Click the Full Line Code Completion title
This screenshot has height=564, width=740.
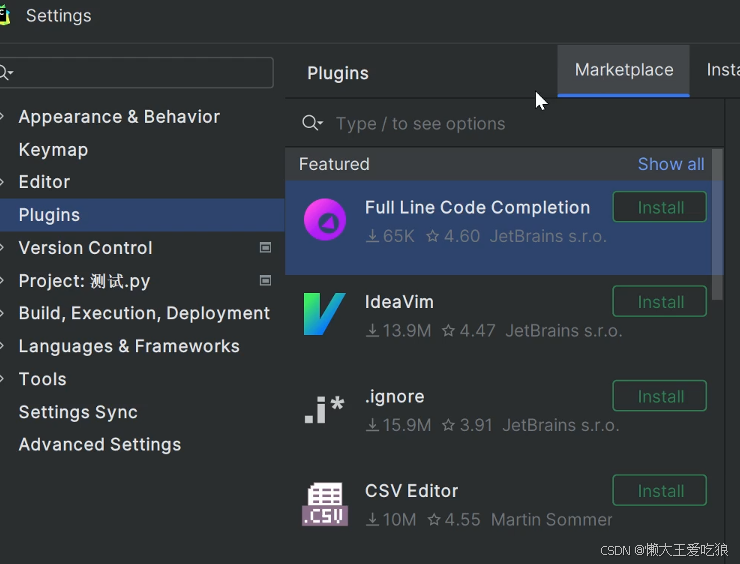coord(477,208)
